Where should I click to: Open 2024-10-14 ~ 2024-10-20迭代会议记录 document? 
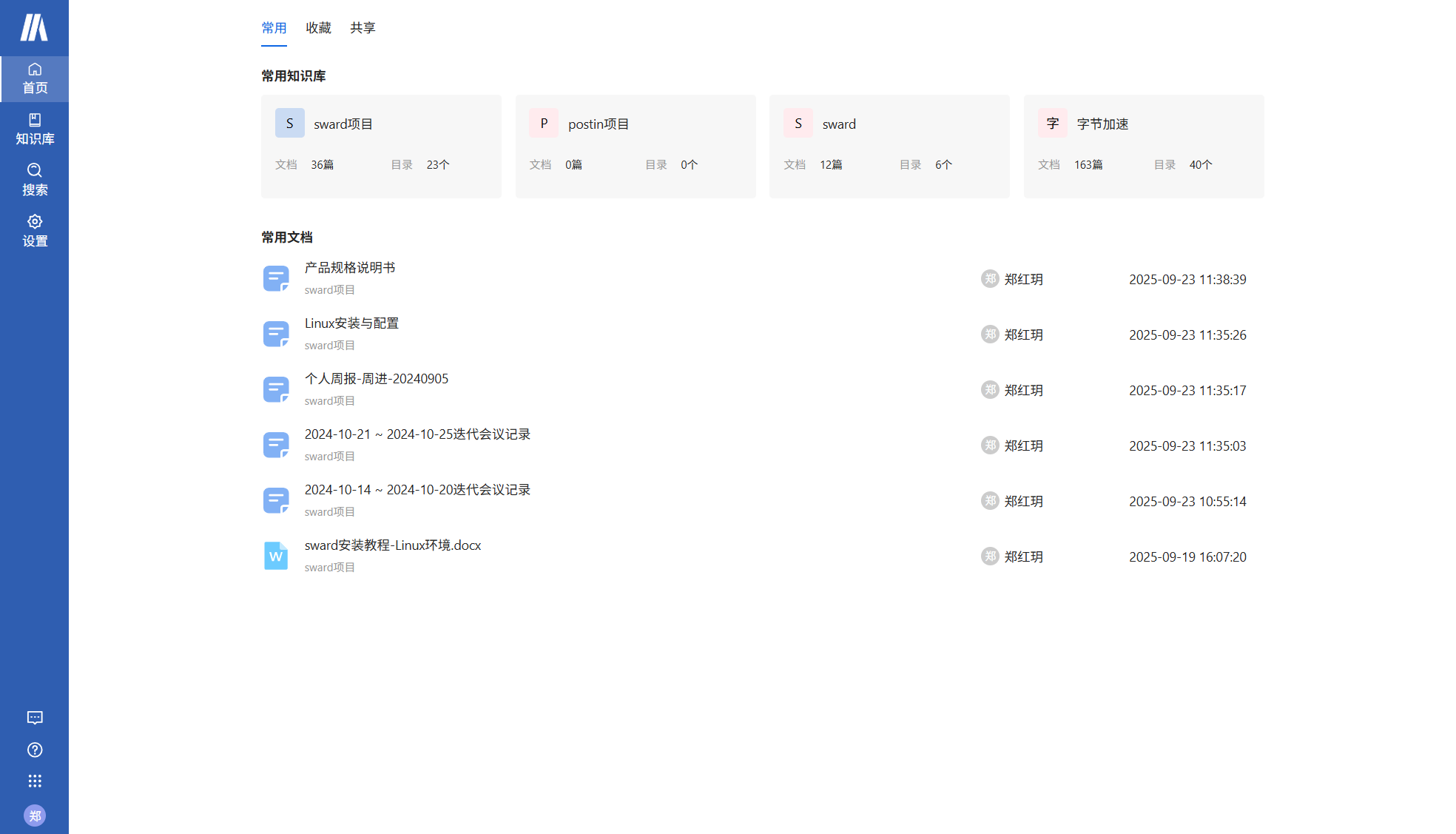click(417, 490)
